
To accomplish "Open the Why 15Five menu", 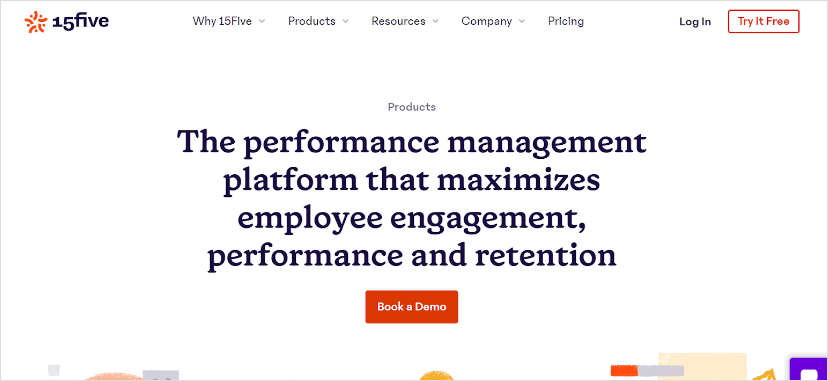I will pos(222,21).
